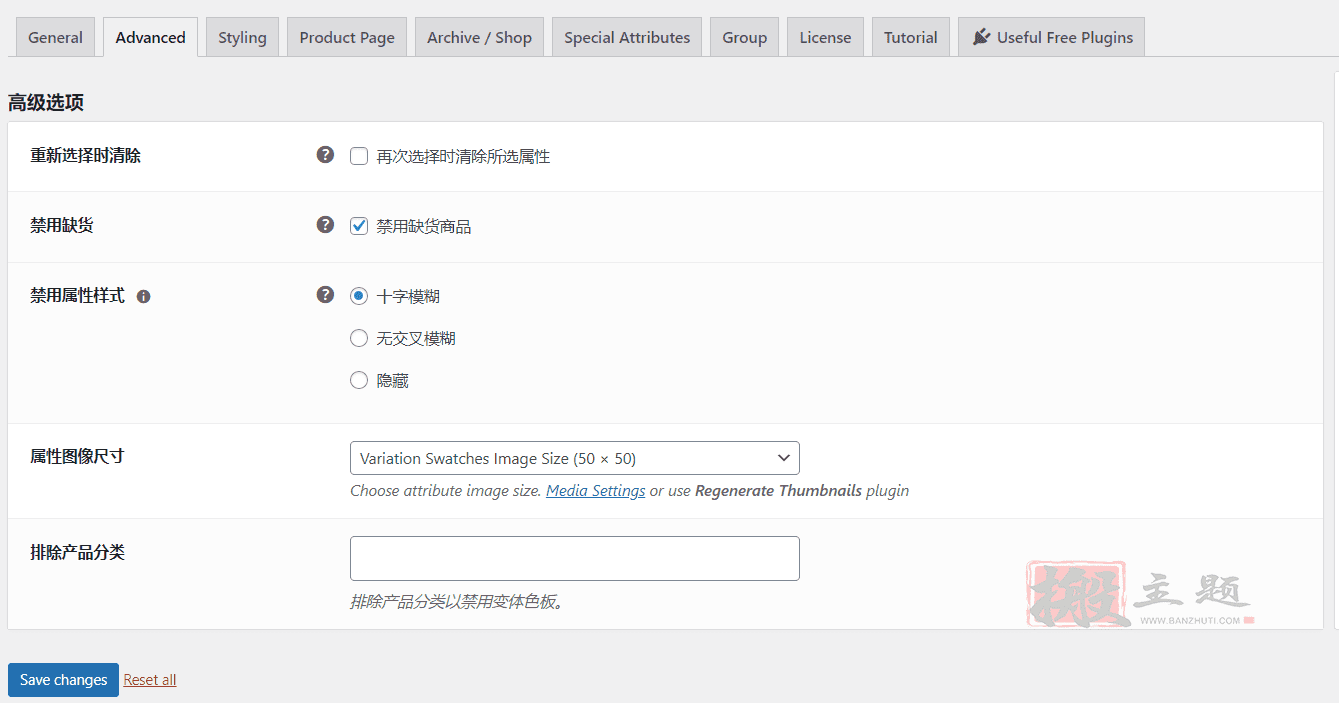The height and width of the screenshot is (703, 1339).
Task: Click the help icon for 重新选择时清除
Action: (325, 155)
